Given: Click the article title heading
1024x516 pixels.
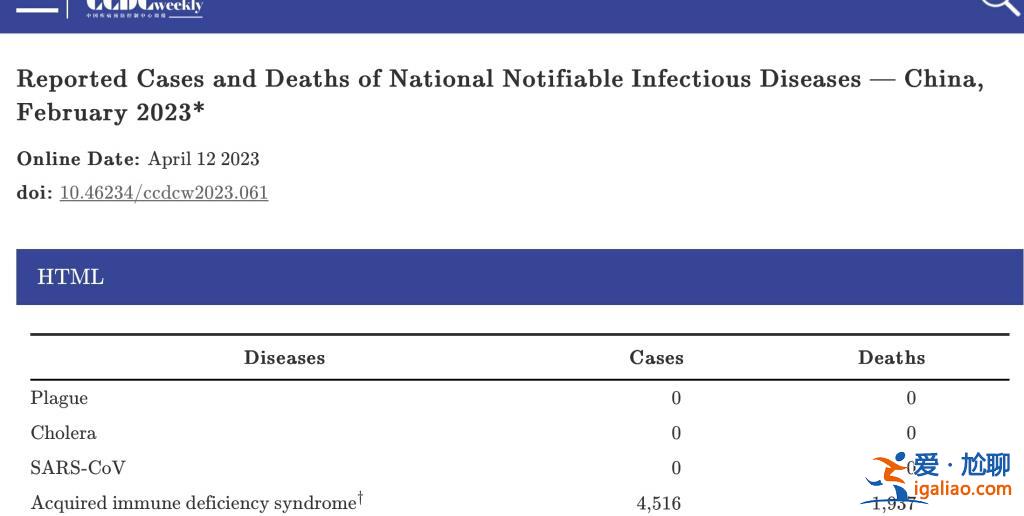Looking at the screenshot, I should pos(500,95).
